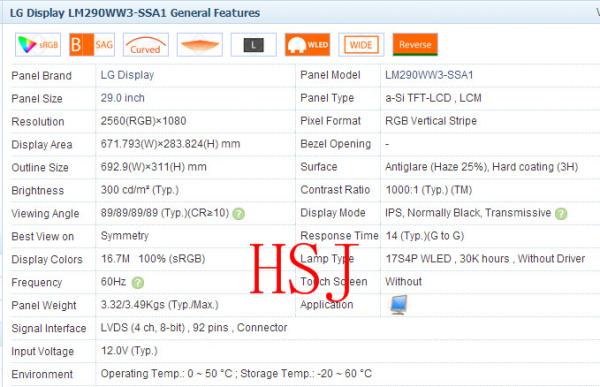Click the black L landscape icon
The height and width of the screenshot is (387, 600).
254,45
